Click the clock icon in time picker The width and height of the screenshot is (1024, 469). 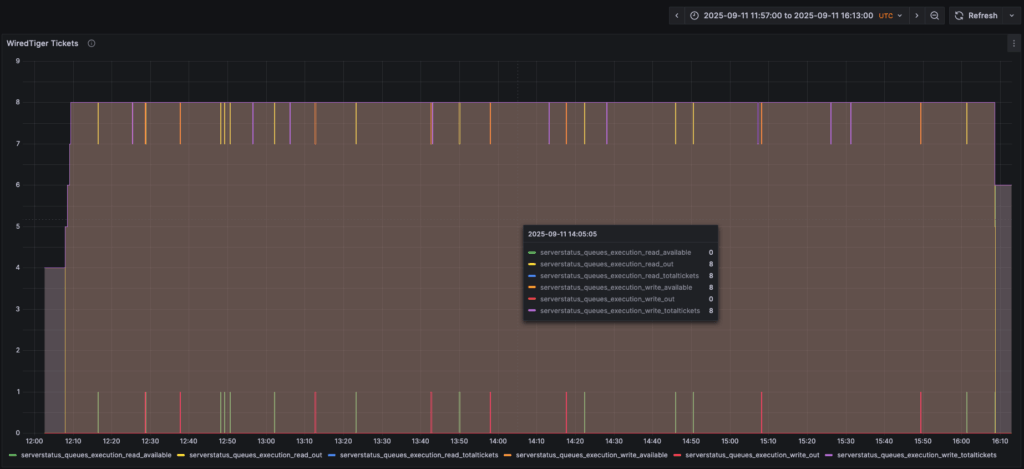(695, 16)
